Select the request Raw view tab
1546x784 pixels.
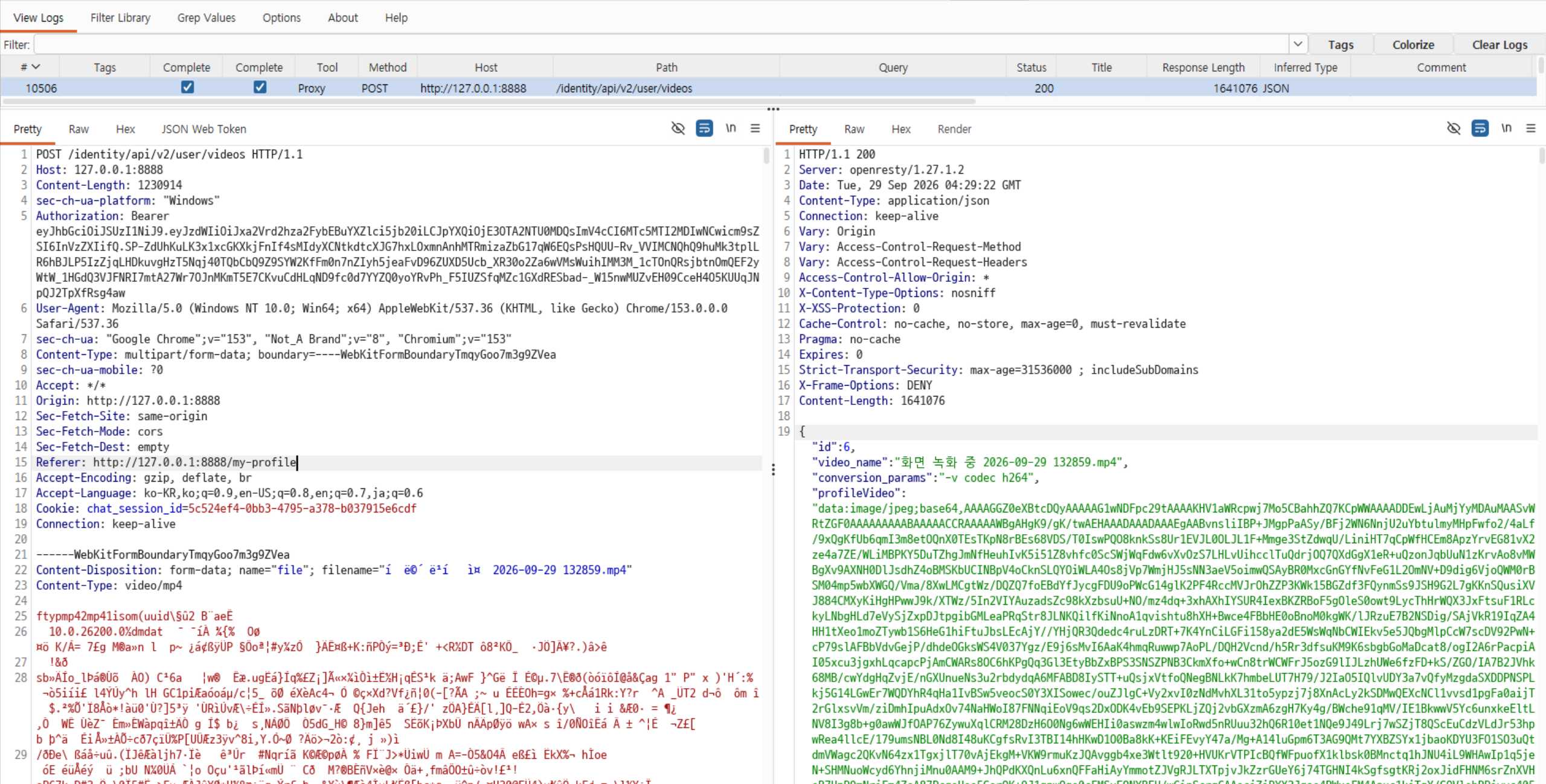tap(79, 129)
